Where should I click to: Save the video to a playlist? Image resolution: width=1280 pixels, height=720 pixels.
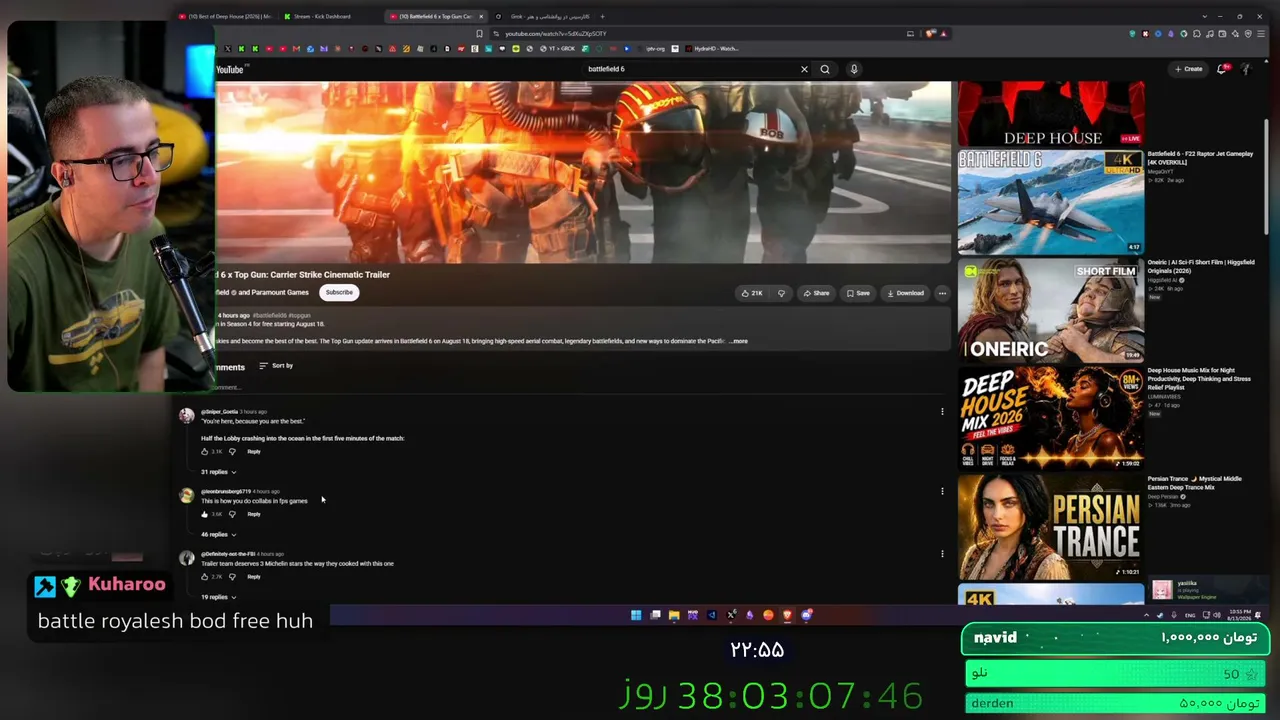pyautogui.click(x=857, y=293)
